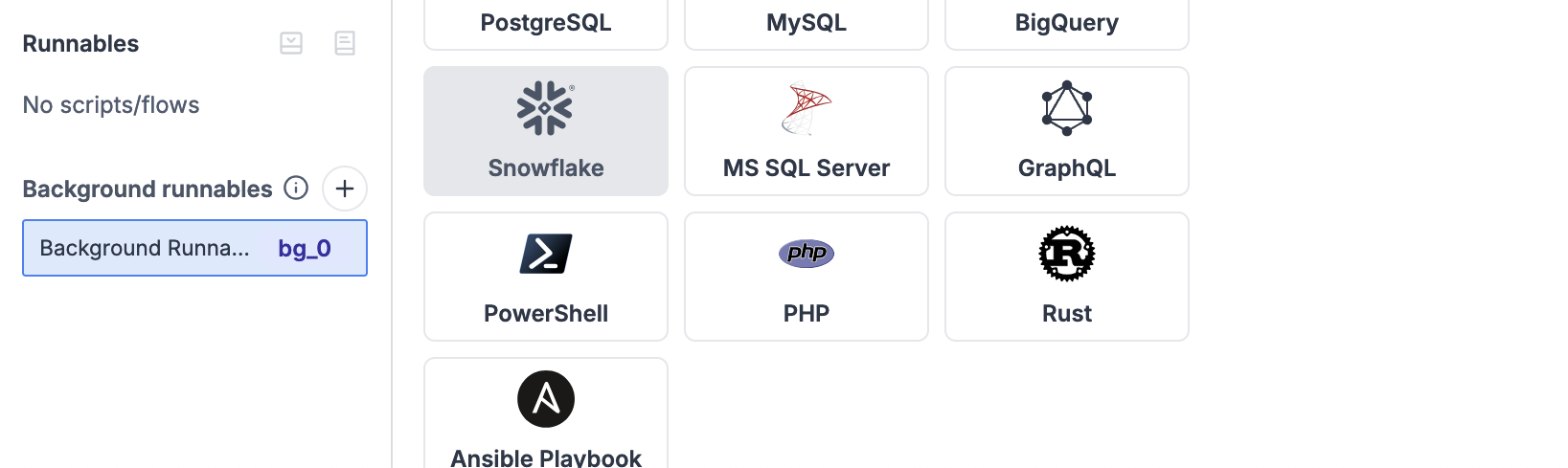Select the Background Runnable bg_0 item

[144, 248]
